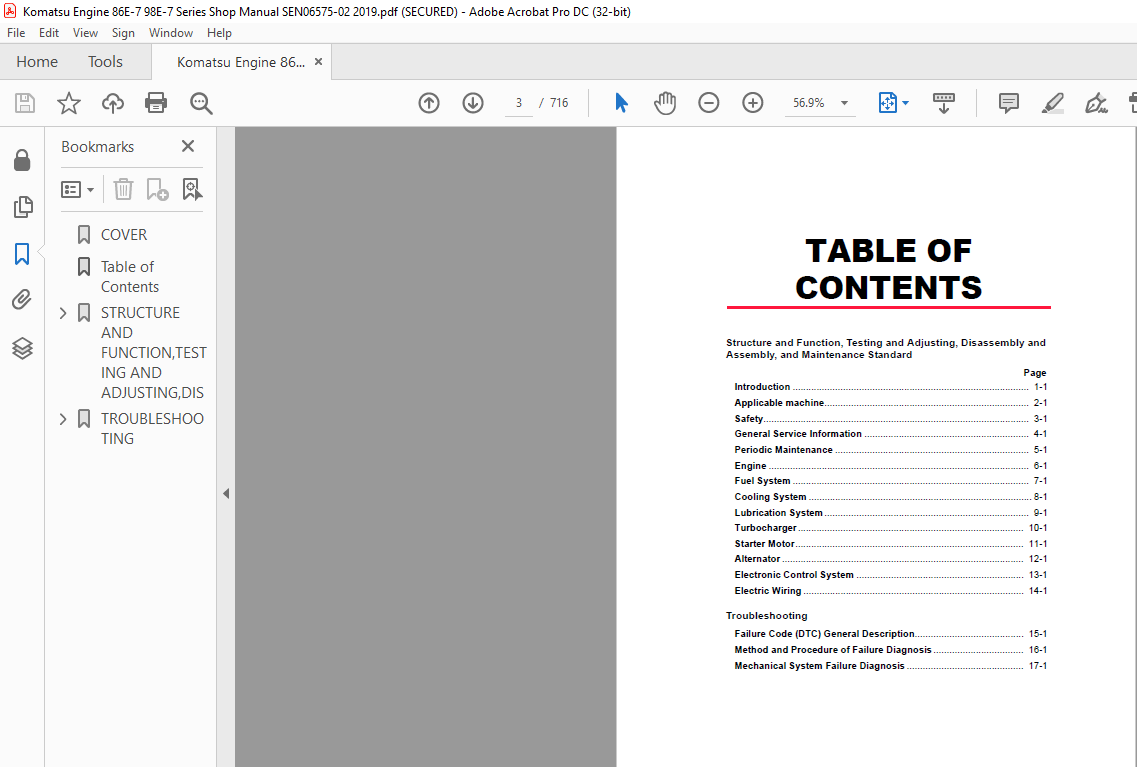Upload file to cloud icon
The height and width of the screenshot is (767, 1137).
(112, 103)
